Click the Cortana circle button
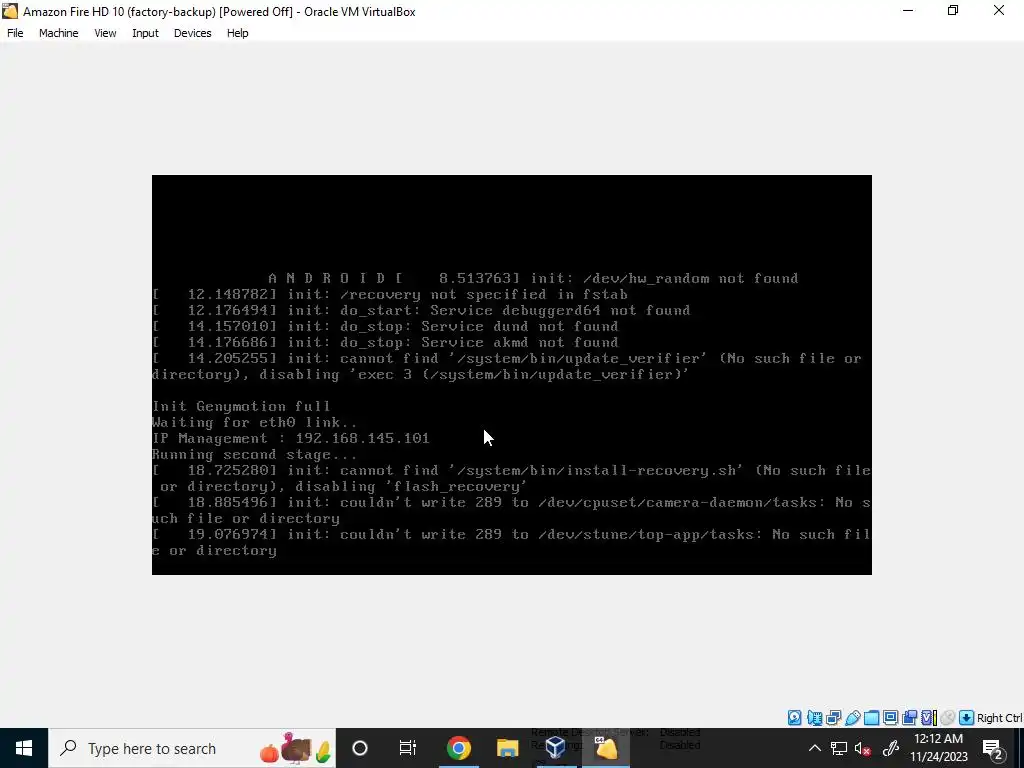Screen dimensions: 1024x768 pos(360,748)
